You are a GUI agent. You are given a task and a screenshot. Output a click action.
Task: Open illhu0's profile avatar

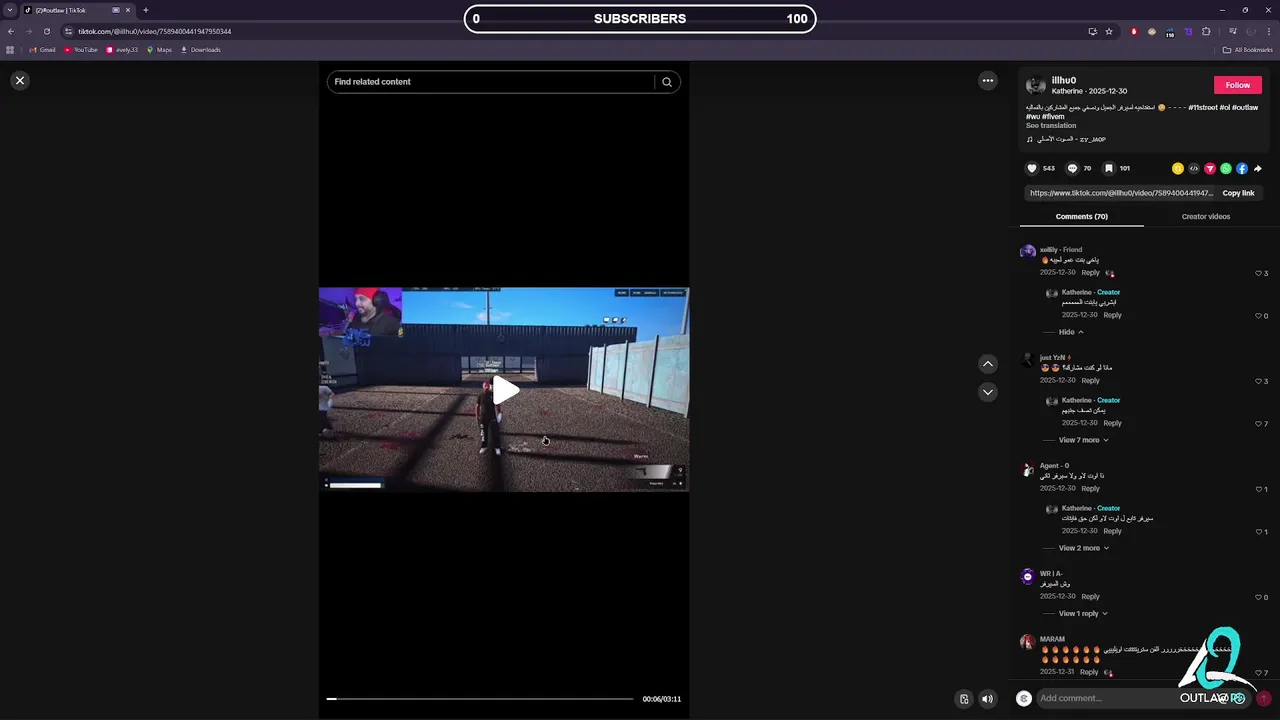coord(1036,85)
